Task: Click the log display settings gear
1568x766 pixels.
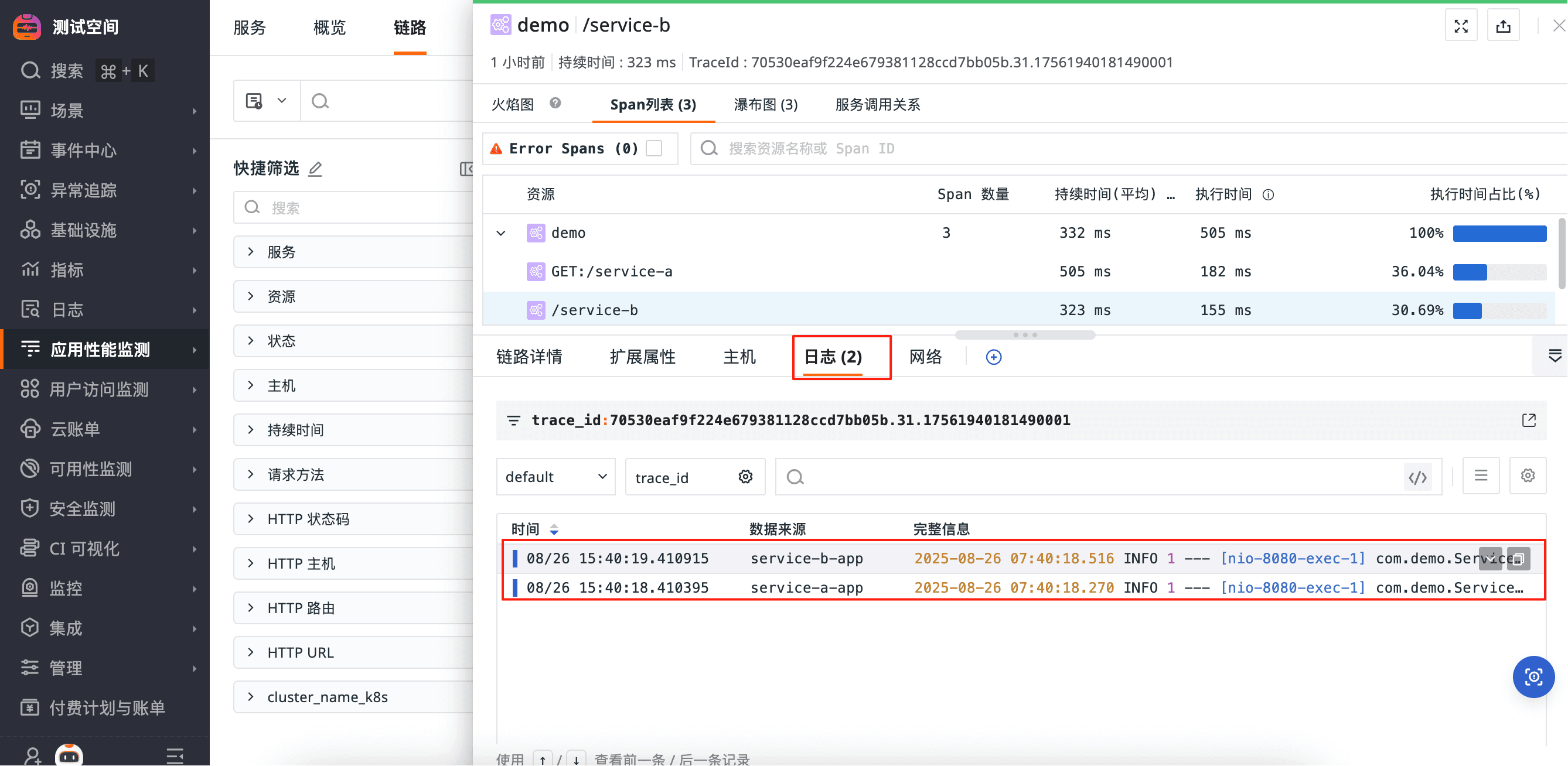Action: [x=1527, y=476]
